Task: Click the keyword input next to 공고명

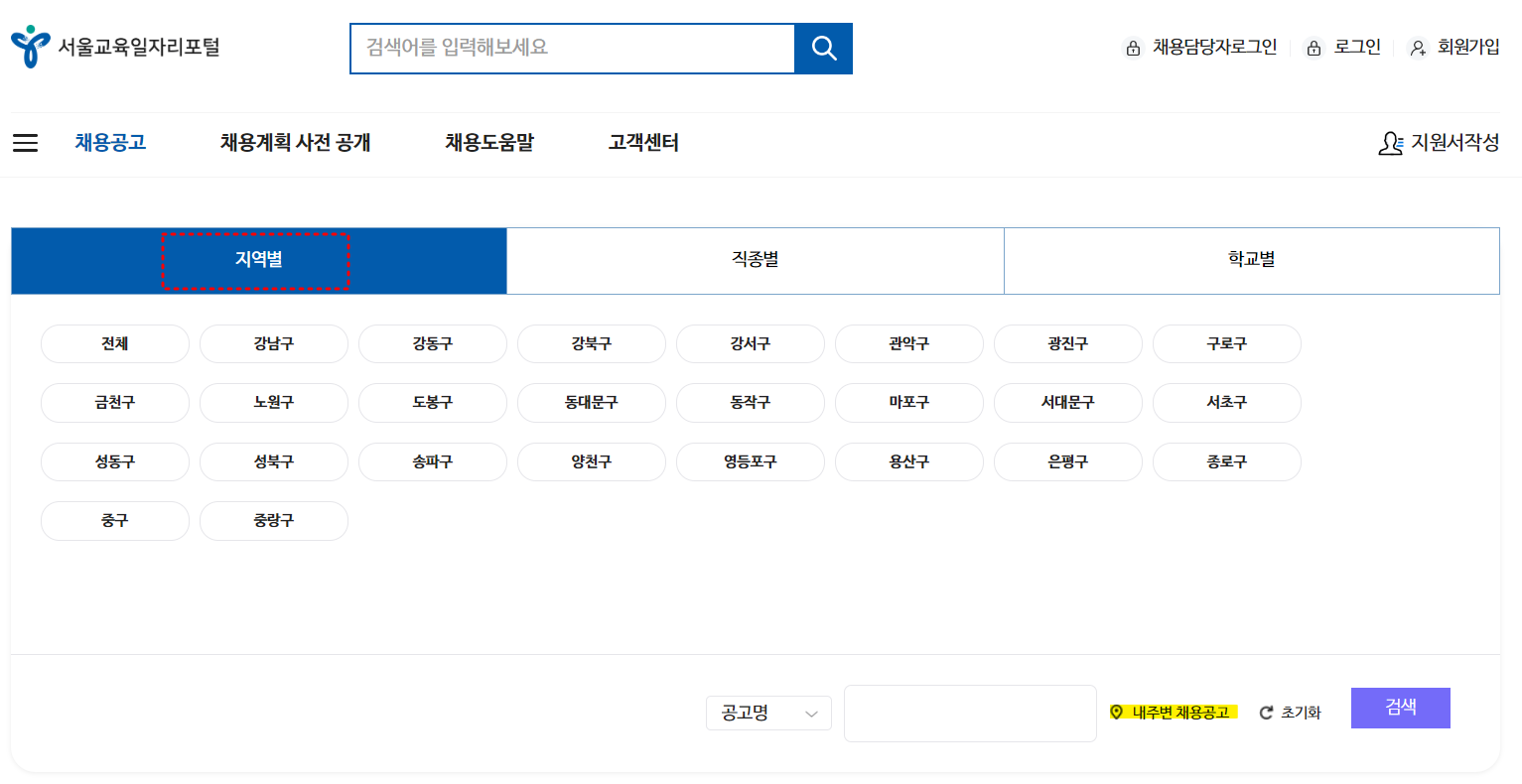Action: pos(969,713)
